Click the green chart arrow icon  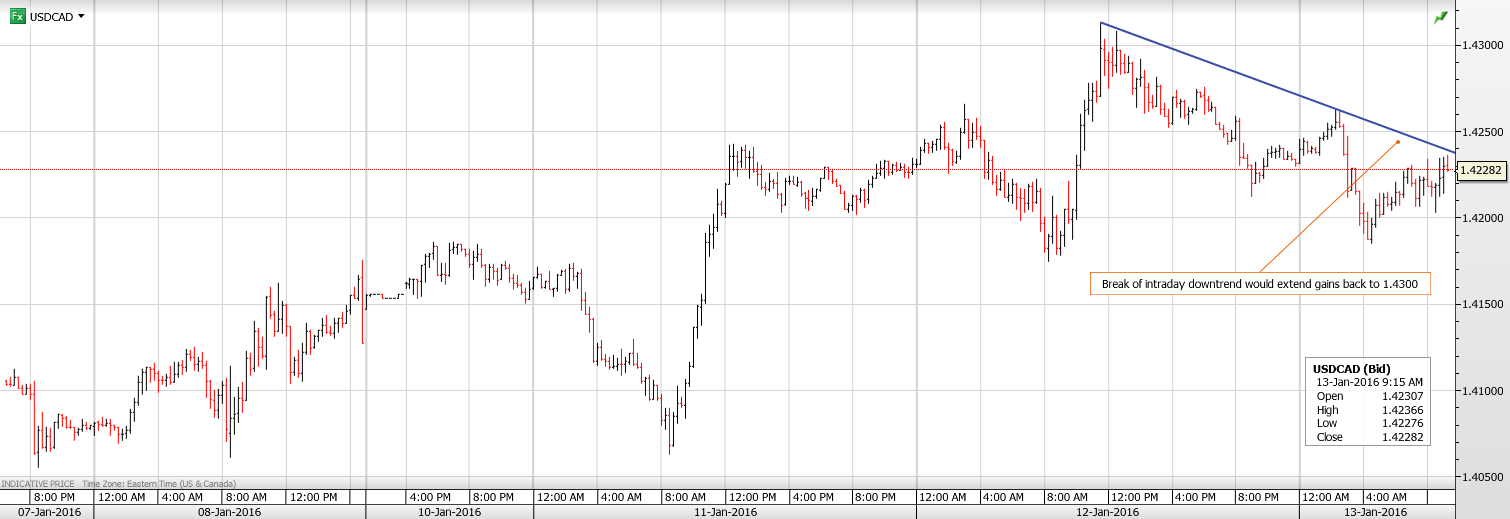1440,18
